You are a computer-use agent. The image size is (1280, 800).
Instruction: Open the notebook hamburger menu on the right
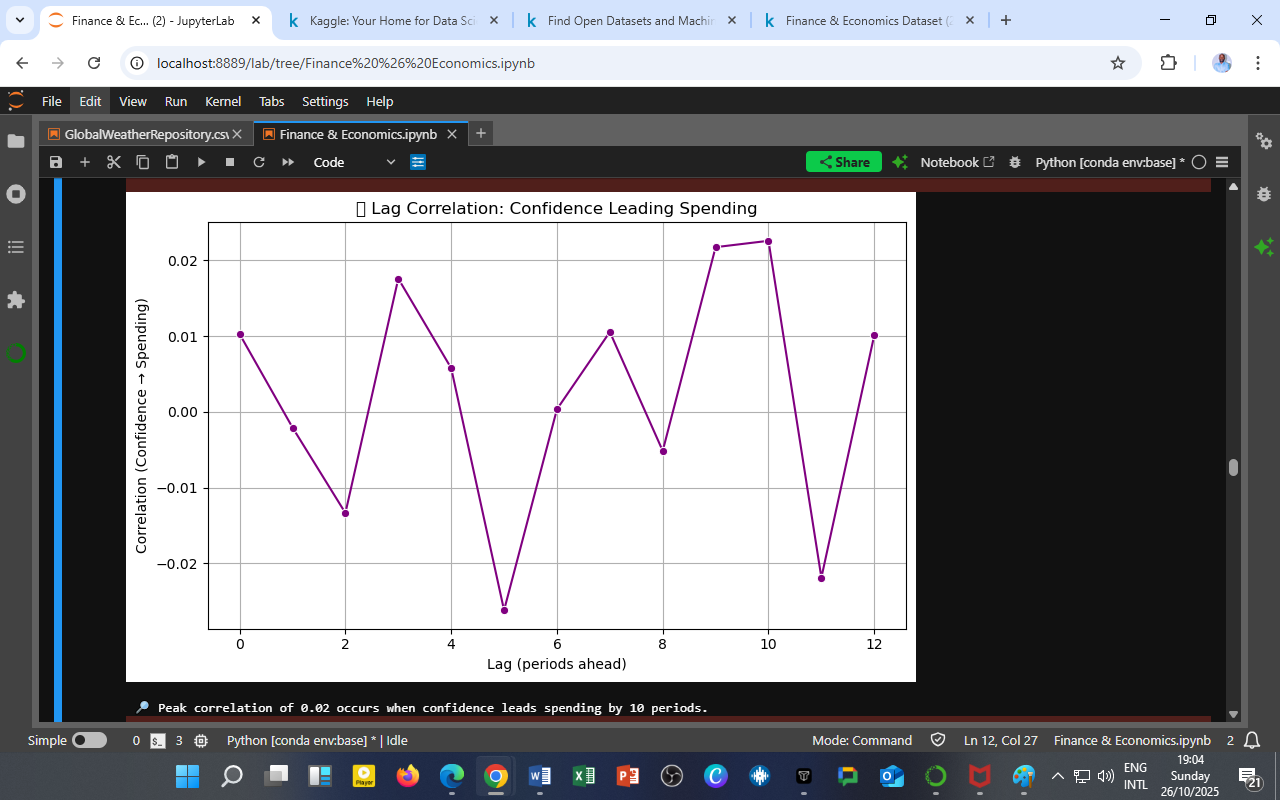pyautogui.click(x=1222, y=161)
